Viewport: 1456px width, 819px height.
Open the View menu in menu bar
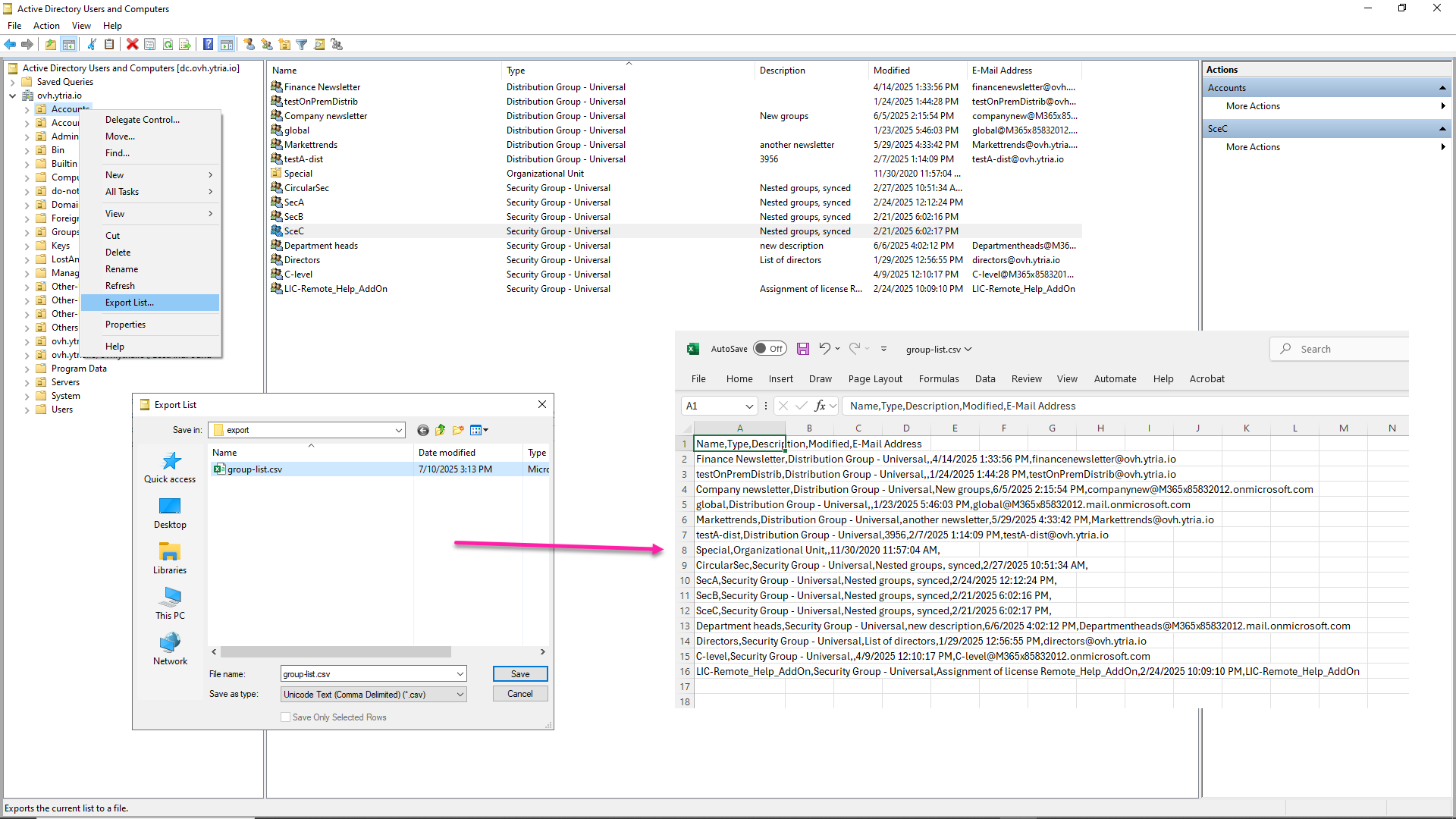point(81,26)
